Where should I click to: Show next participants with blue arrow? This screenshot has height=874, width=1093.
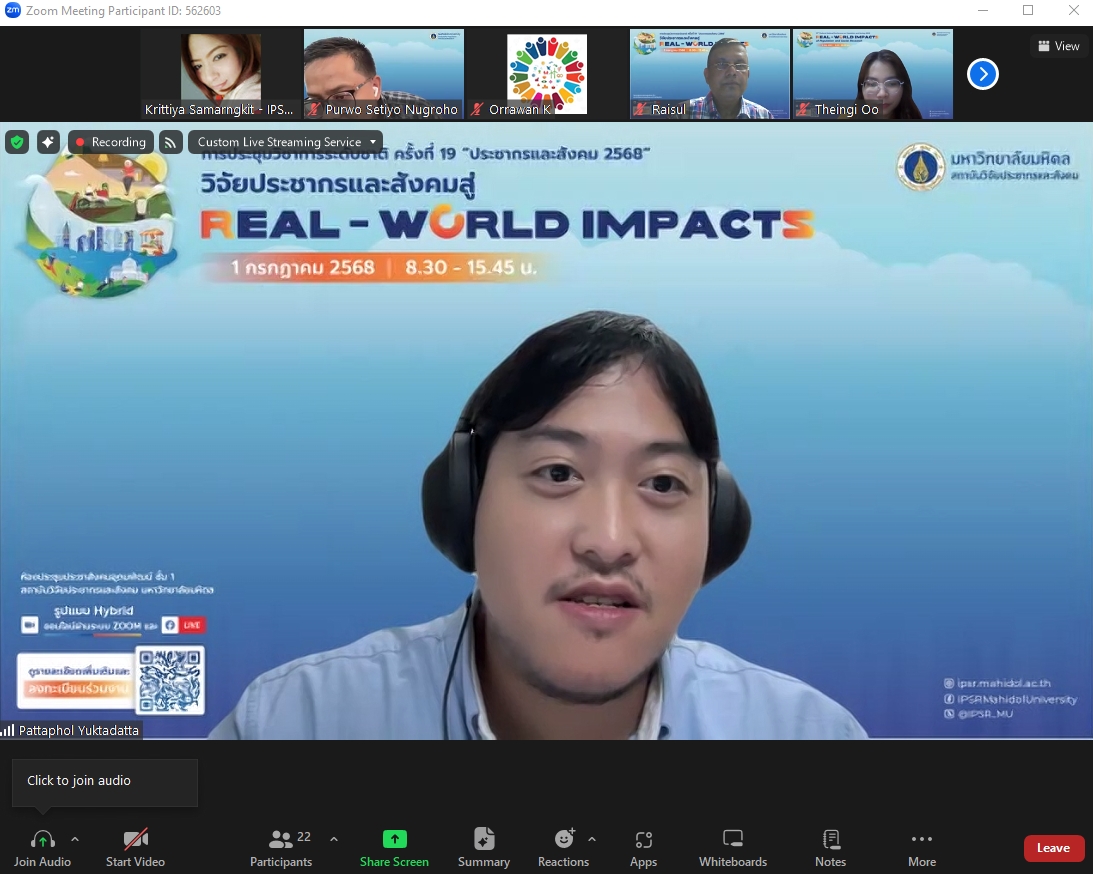pyautogui.click(x=983, y=74)
